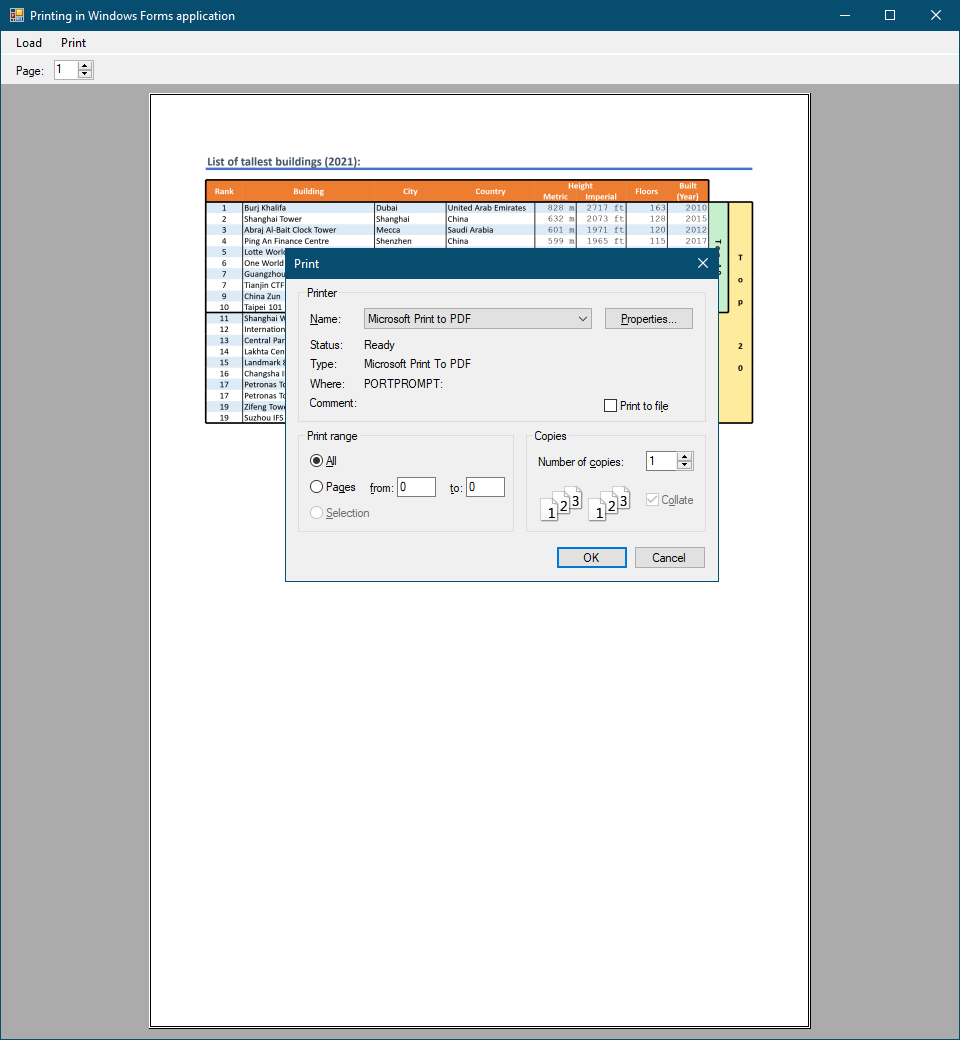This screenshot has height=1040, width=960.
Task: Select the Pages print range radio button
Action: click(x=316, y=487)
